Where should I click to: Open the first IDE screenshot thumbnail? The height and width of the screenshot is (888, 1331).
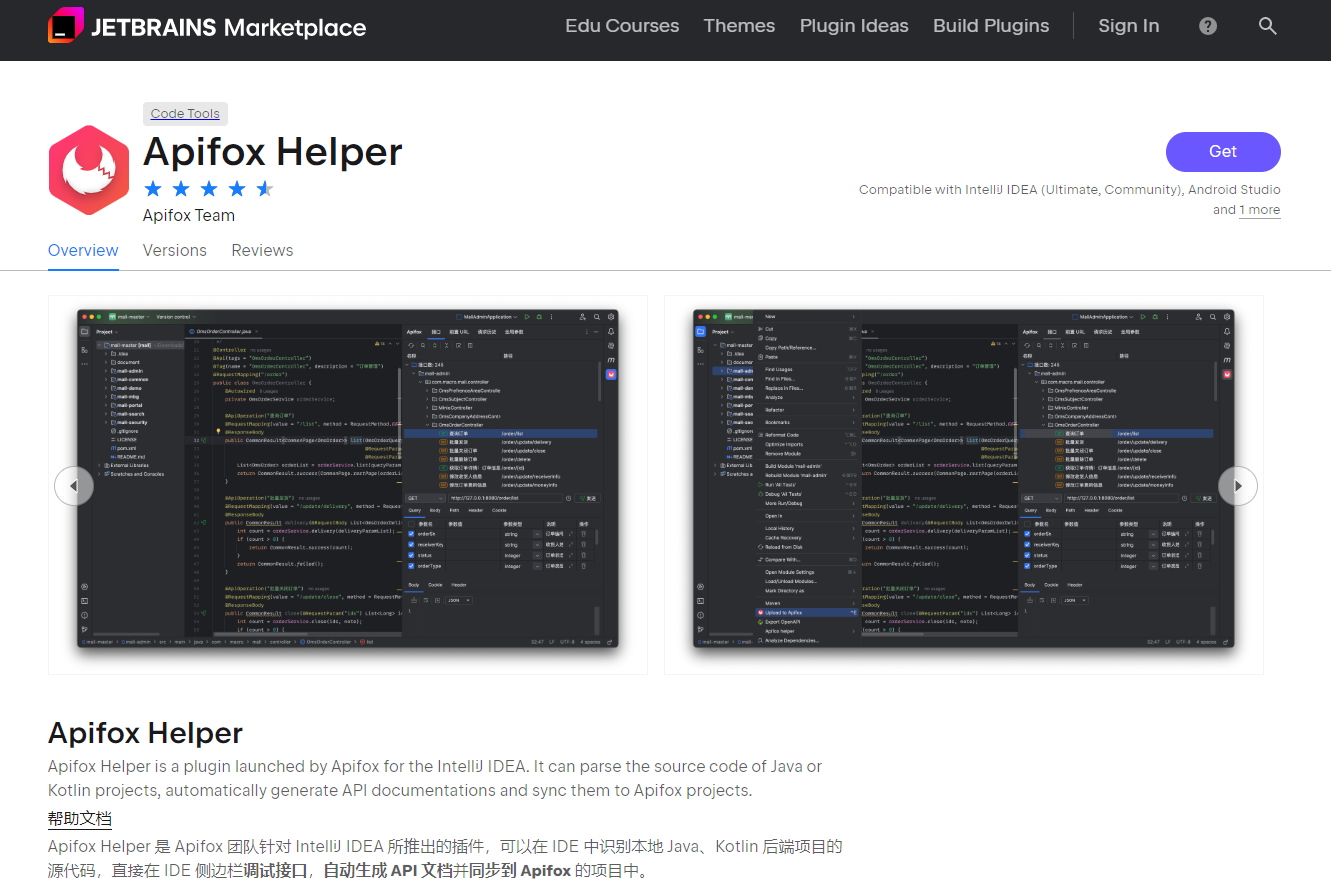(348, 485)
